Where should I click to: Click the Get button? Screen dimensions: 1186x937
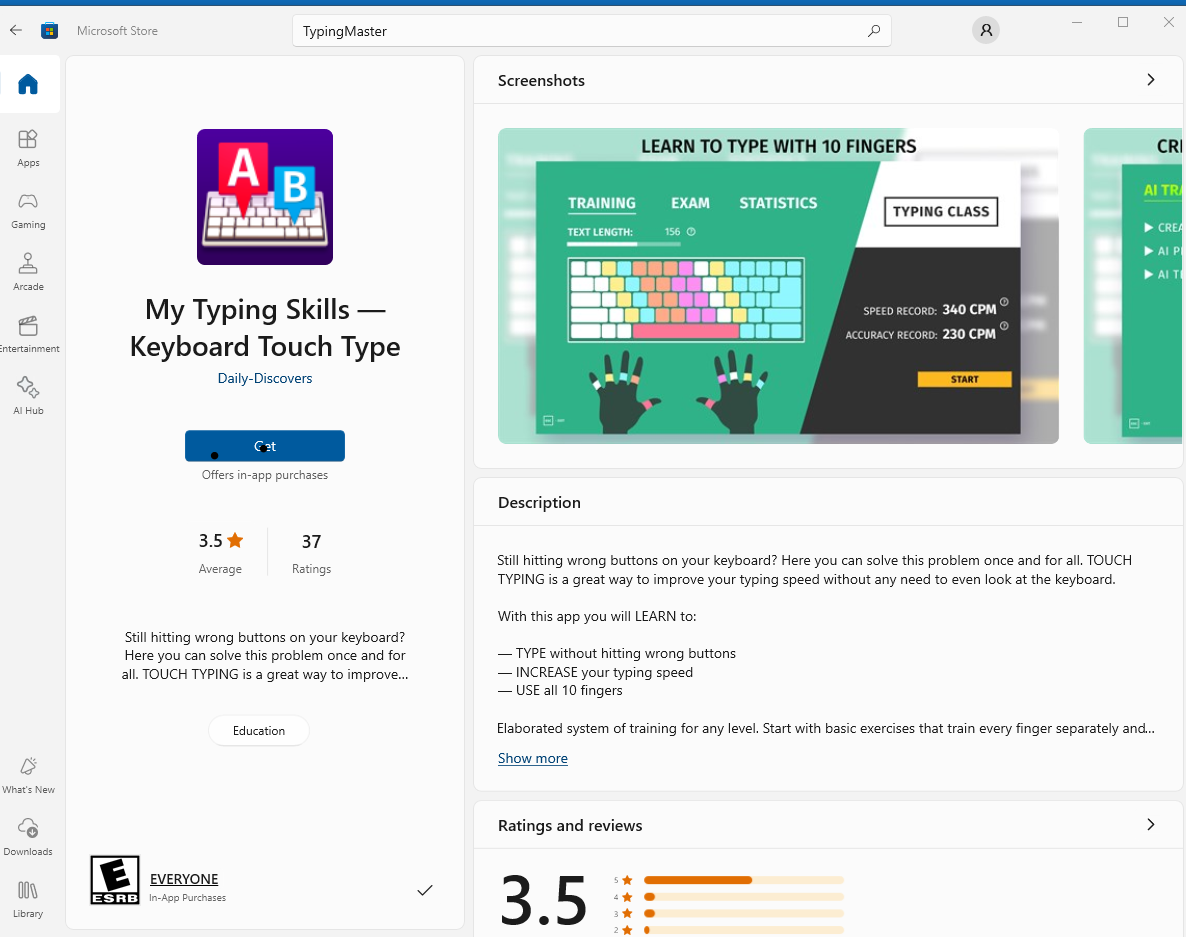tap(265, 445)
